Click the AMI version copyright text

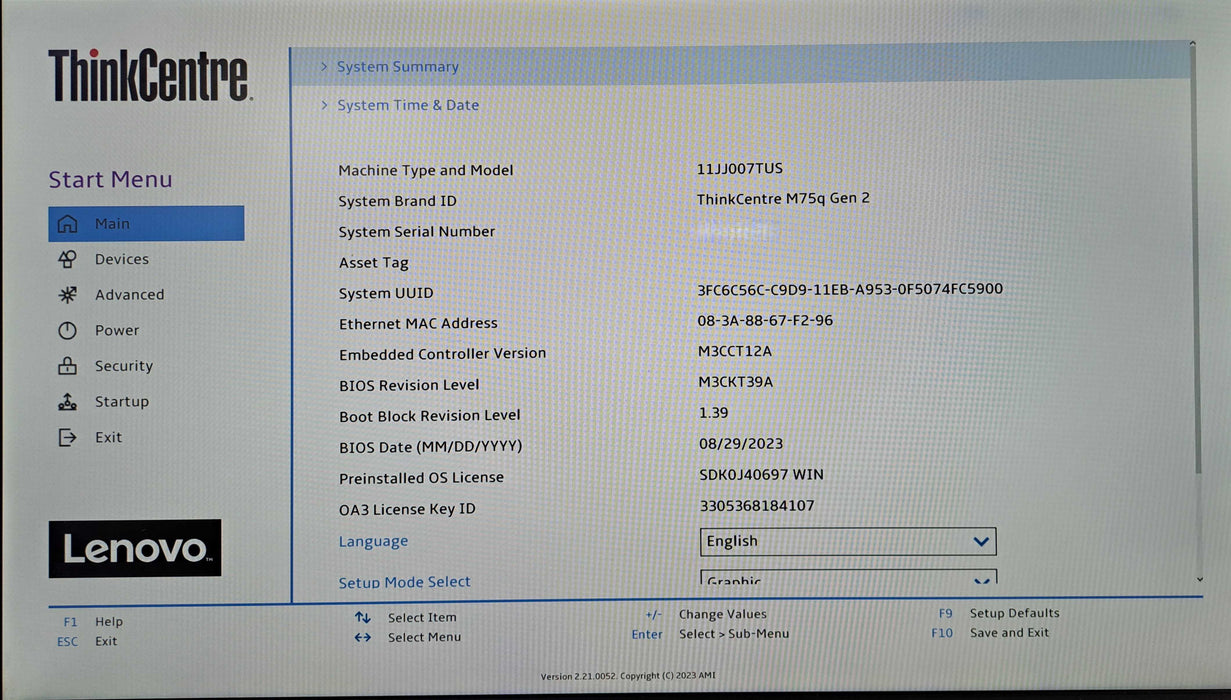pos(628,676)
